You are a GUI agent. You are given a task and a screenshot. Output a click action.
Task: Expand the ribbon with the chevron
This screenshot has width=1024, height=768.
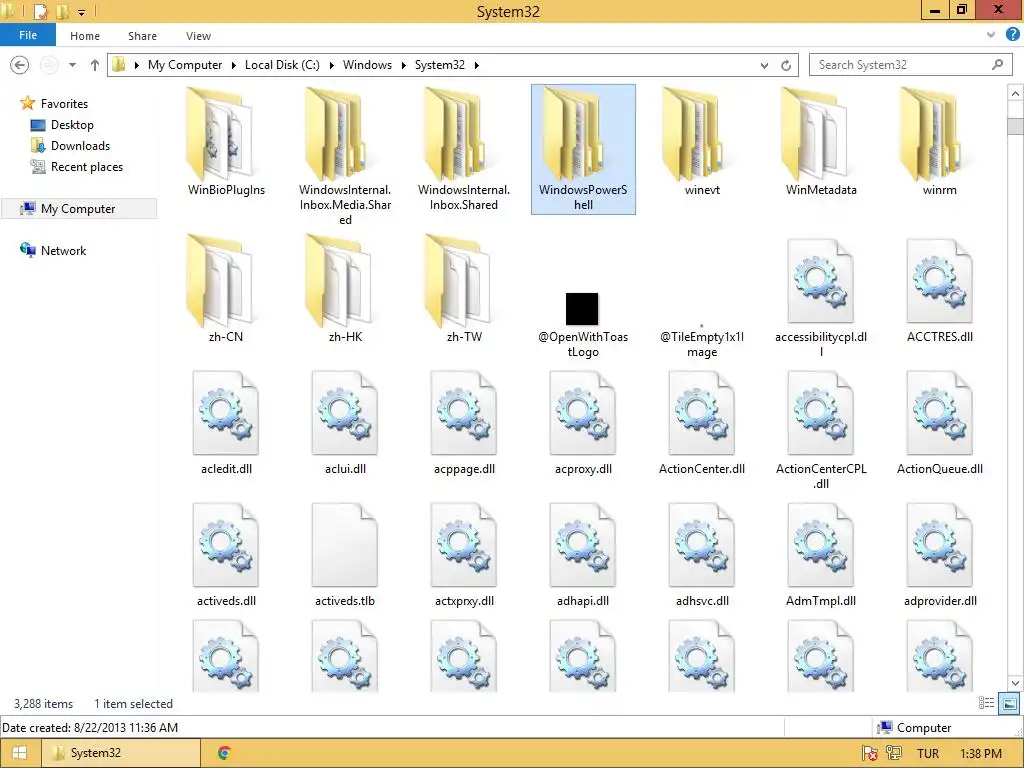point(991,35)
